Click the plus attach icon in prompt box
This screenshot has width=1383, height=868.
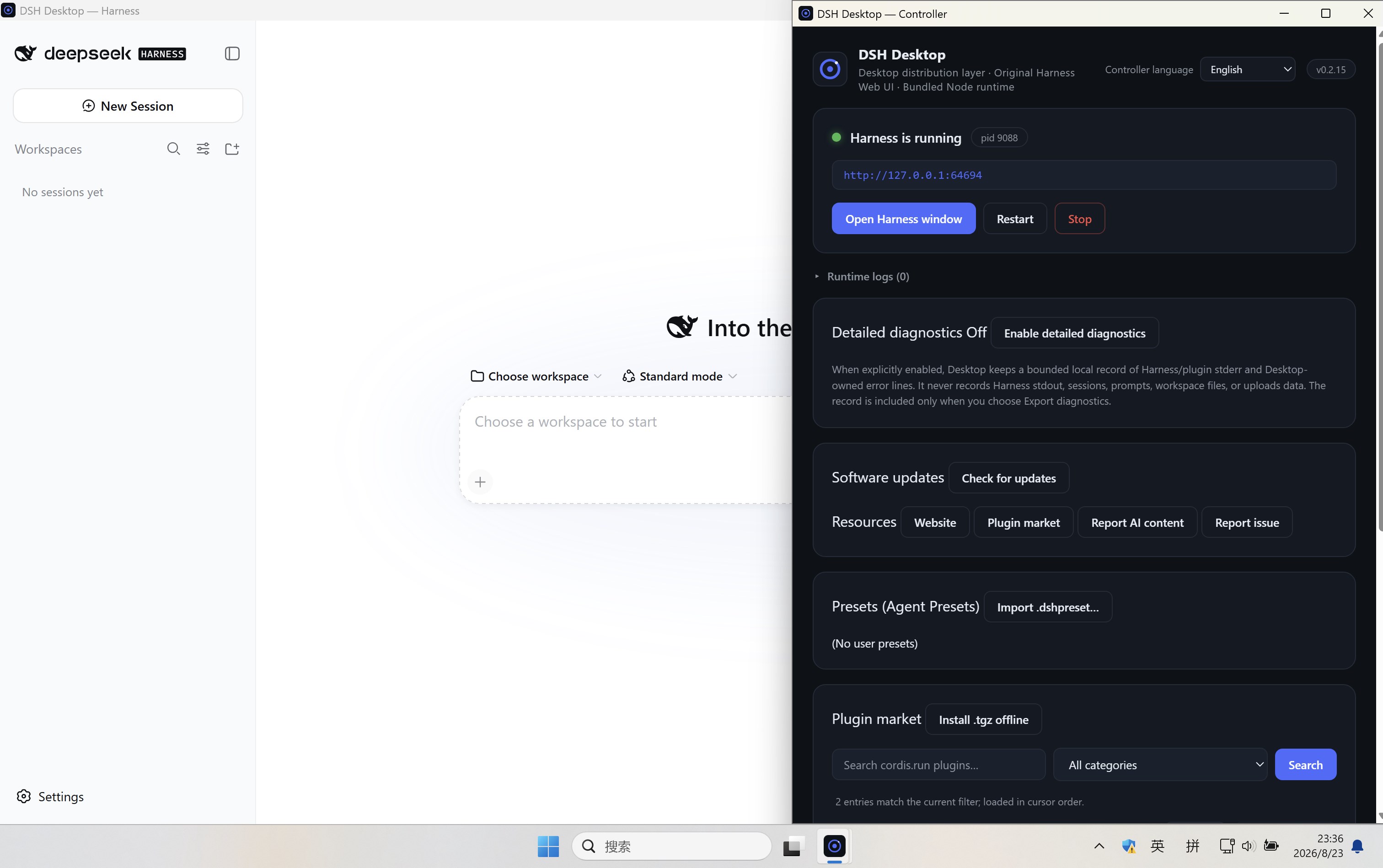[481, 482]
